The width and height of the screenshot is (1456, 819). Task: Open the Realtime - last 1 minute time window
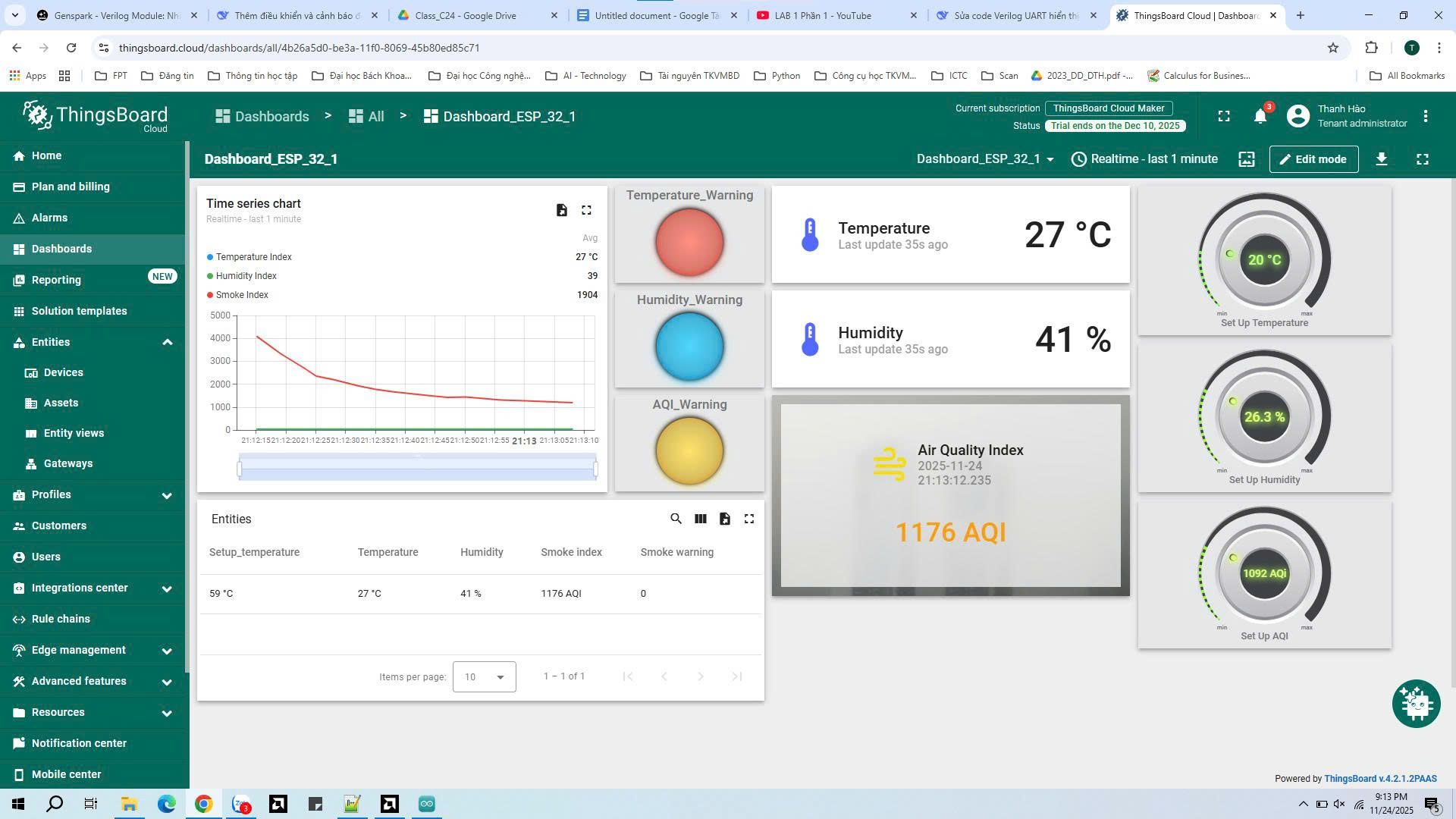coord(1144,159)
